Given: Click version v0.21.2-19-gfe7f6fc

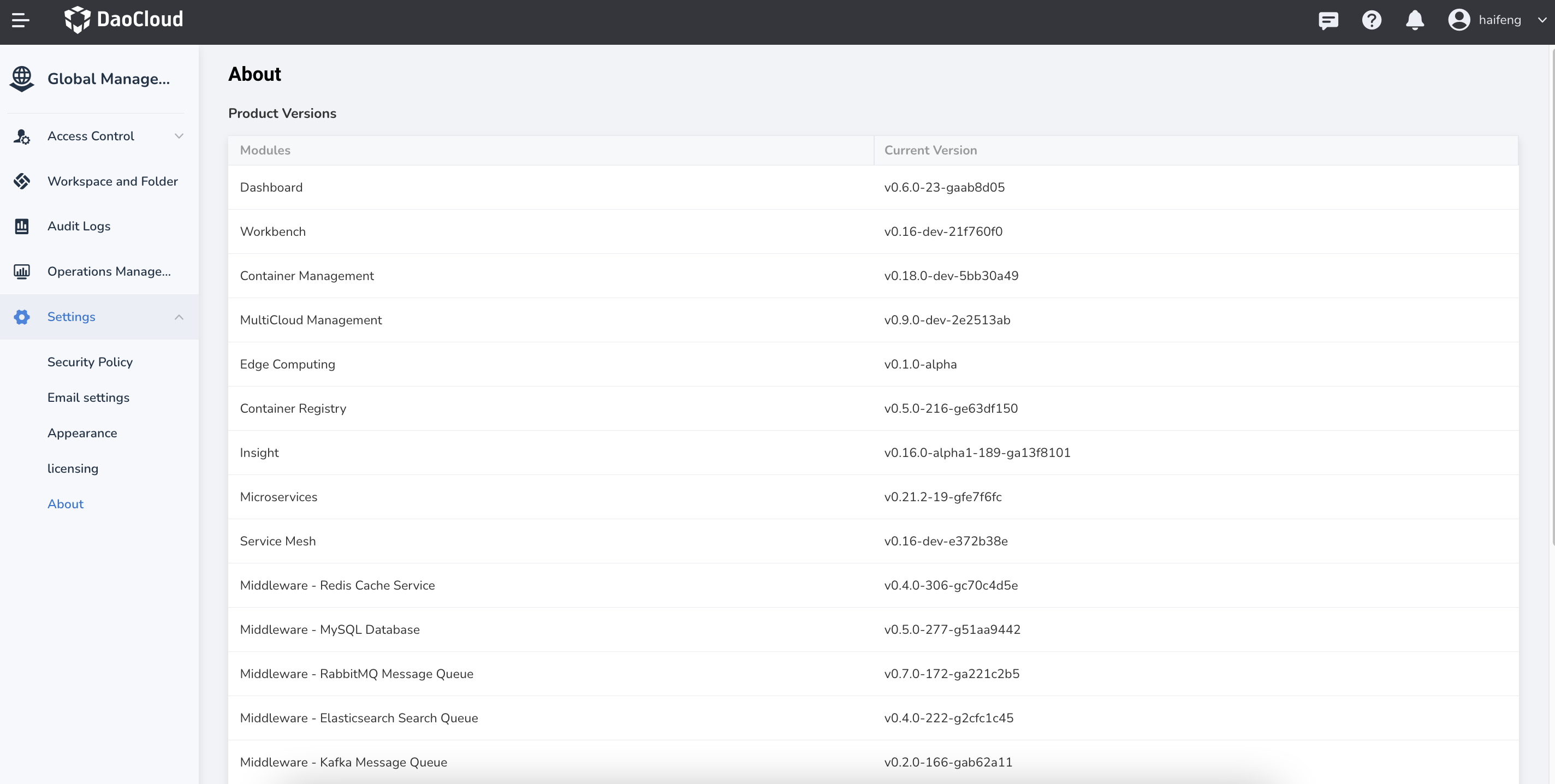Looking at the screenshot, I should click(942, 497).
